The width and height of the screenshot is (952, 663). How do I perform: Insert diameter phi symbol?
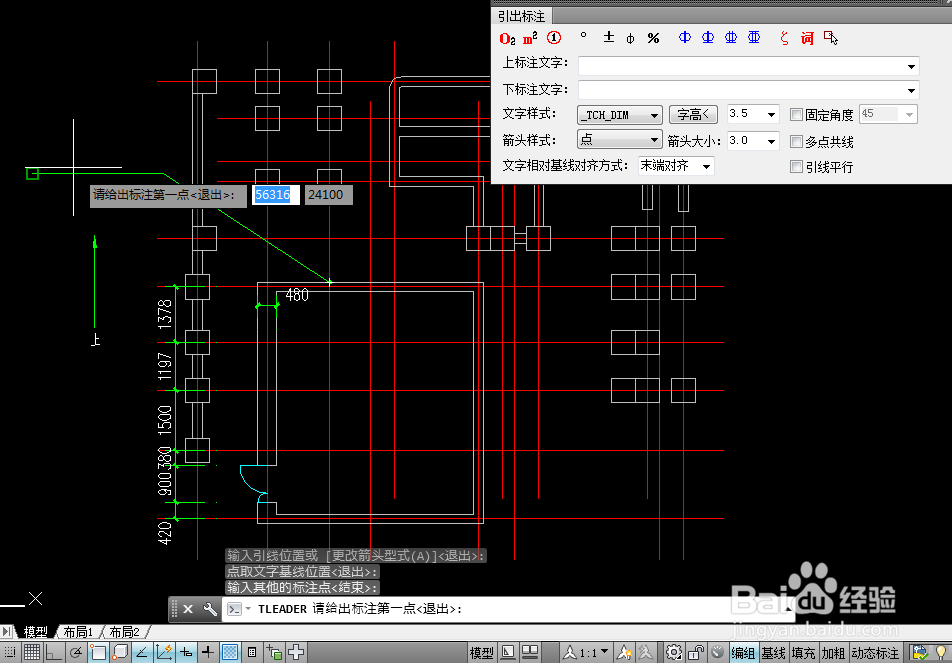[630, 38]
